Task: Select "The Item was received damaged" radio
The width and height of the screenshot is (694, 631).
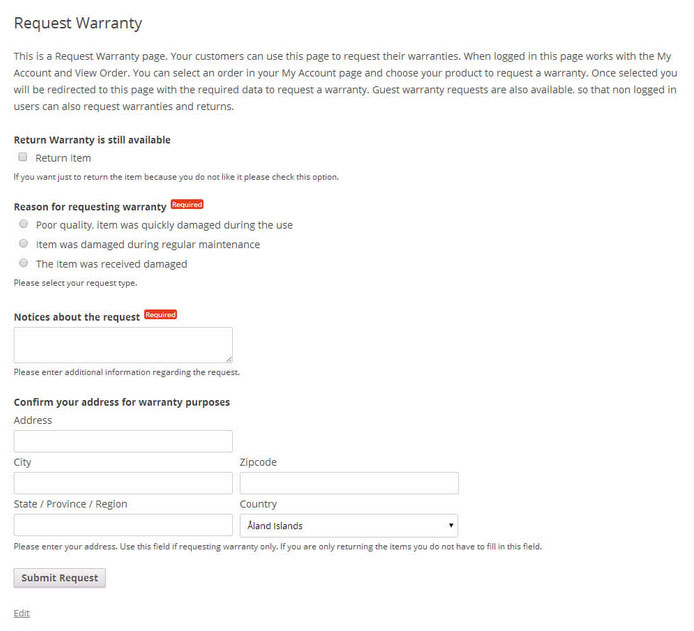Action: (23, 263)
